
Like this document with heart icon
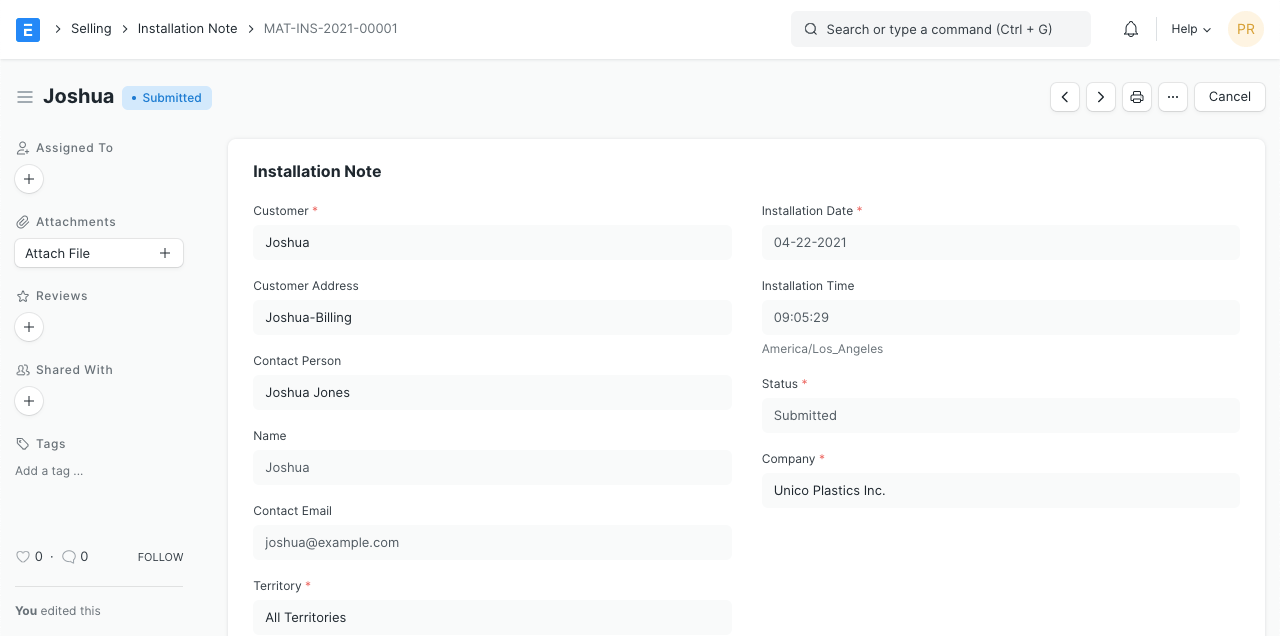[23, 557]
